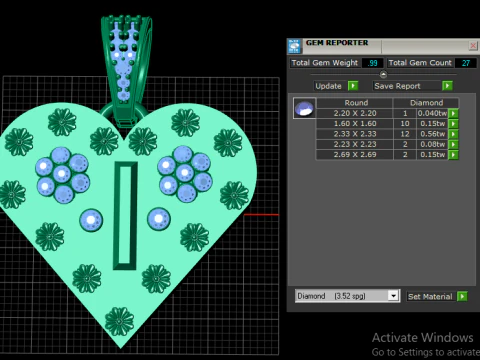The image size is (480, 360).
Task: Click the green arrow on the 2.33 X 2.33 row
Action: coord(453,134)
